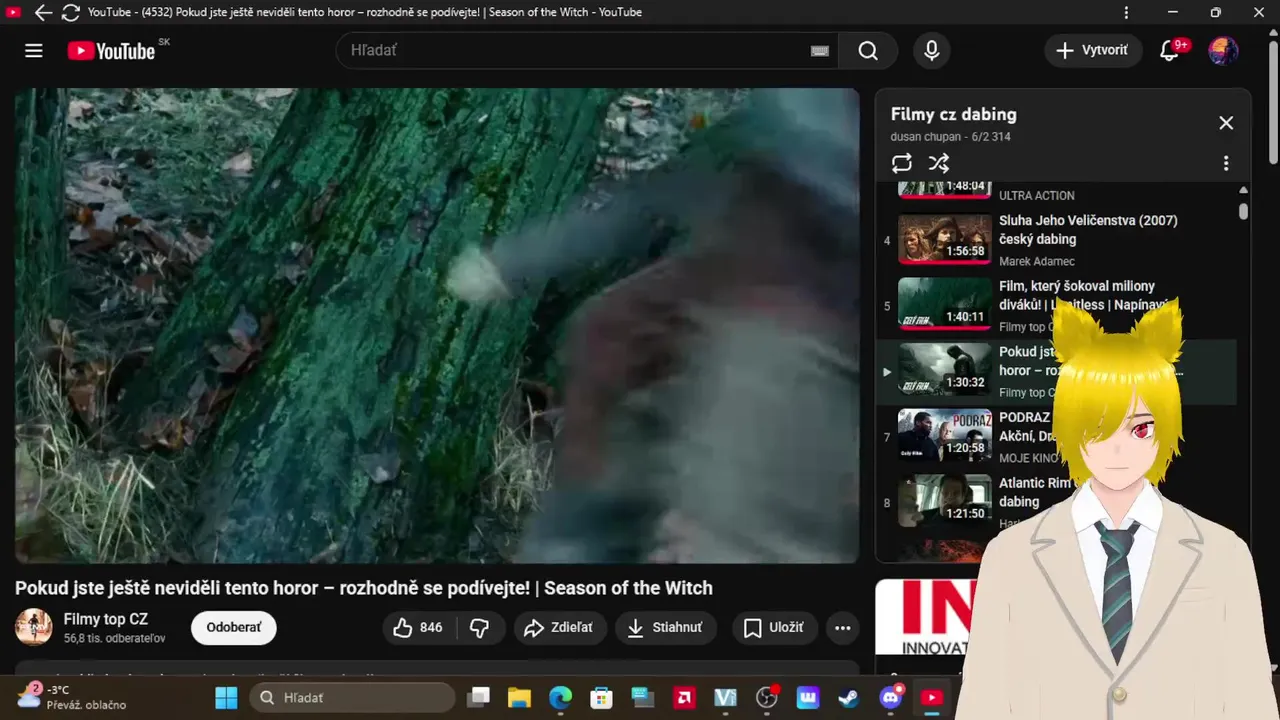Close the Filmy cz dabing playlist panel
Viewport: 1280px width, 720px height.
pos(1226,123)
